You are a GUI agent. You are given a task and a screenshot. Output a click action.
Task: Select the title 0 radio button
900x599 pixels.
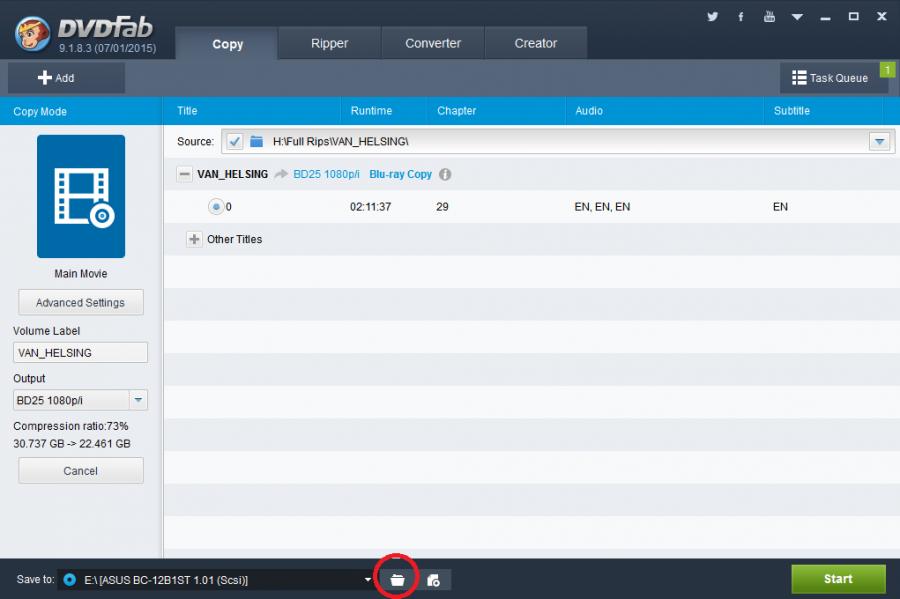pos(216,207)
